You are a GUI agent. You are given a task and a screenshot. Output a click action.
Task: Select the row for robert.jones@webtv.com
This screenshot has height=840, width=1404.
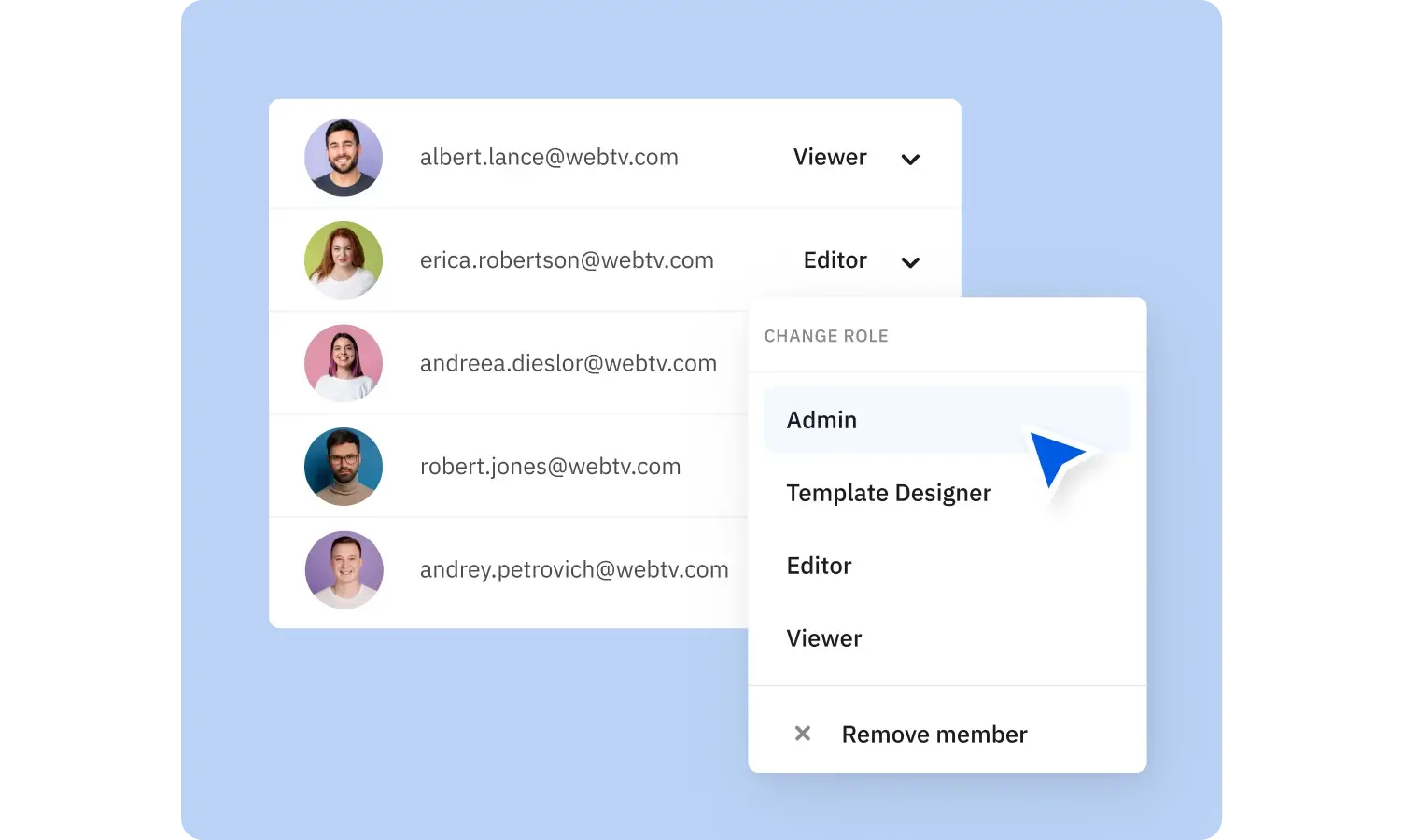click(x=550, y=466)
